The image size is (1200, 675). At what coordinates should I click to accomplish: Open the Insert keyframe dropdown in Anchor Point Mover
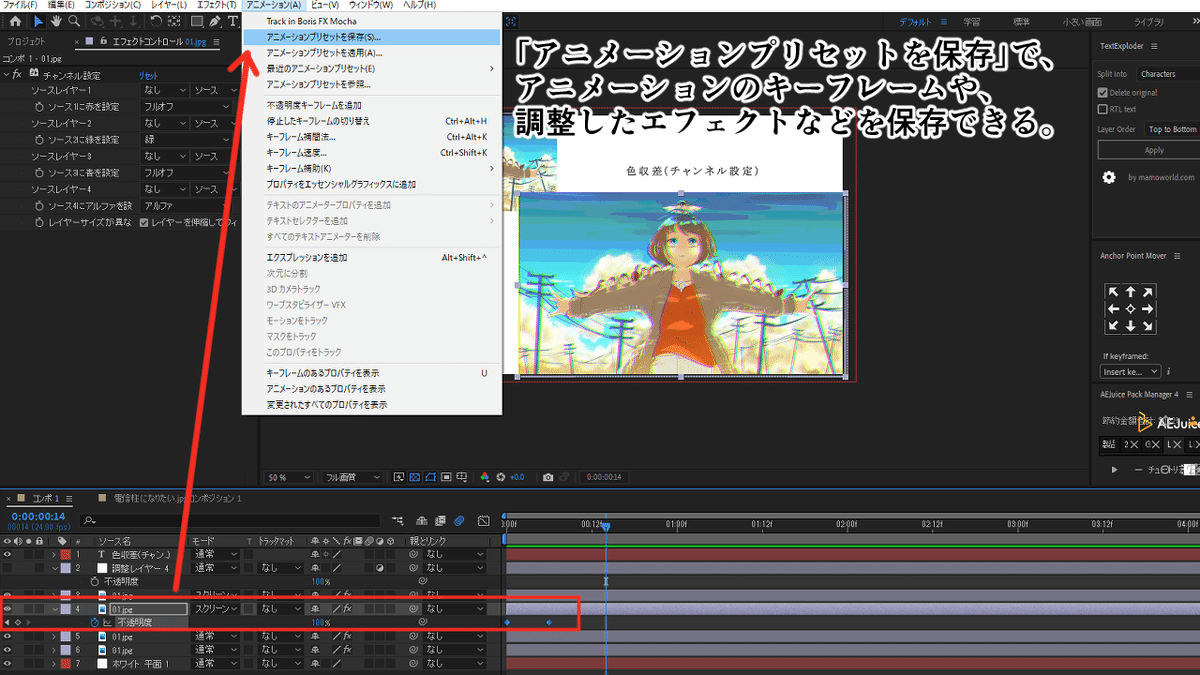point(1130,371)
